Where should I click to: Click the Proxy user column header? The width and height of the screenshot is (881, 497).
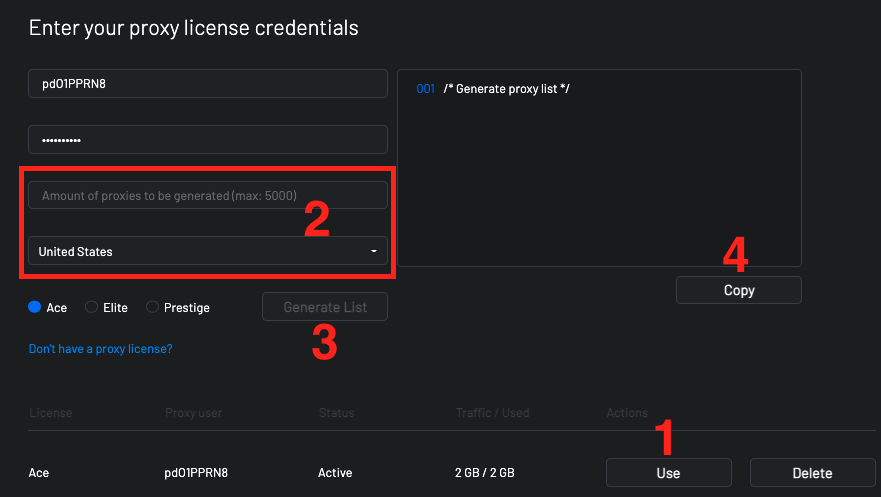(x=193, y=413)
